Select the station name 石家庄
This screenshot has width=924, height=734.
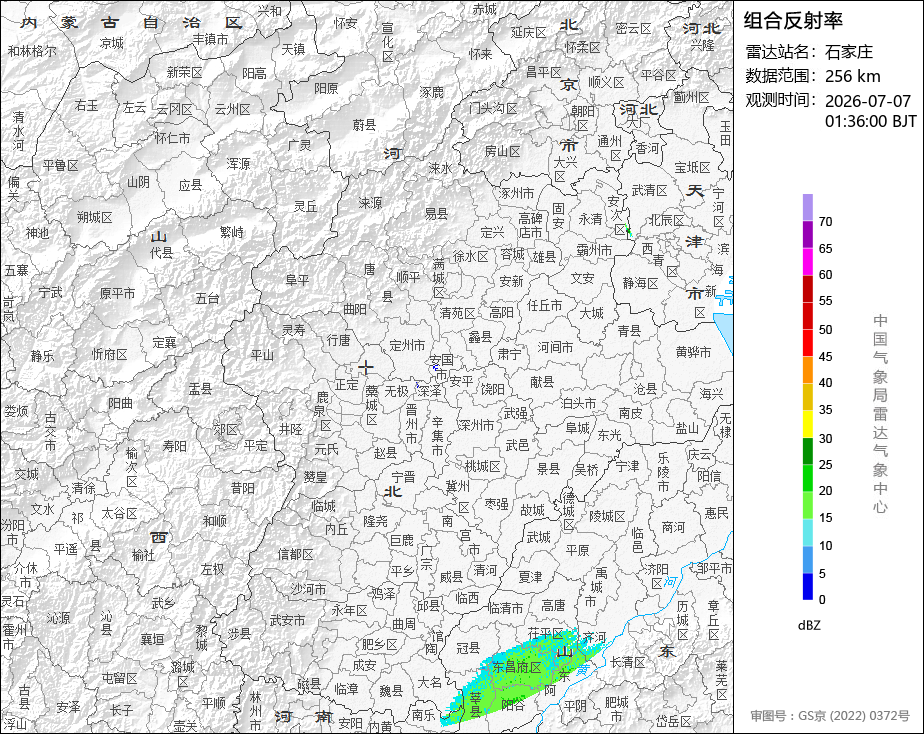point(849,52)
